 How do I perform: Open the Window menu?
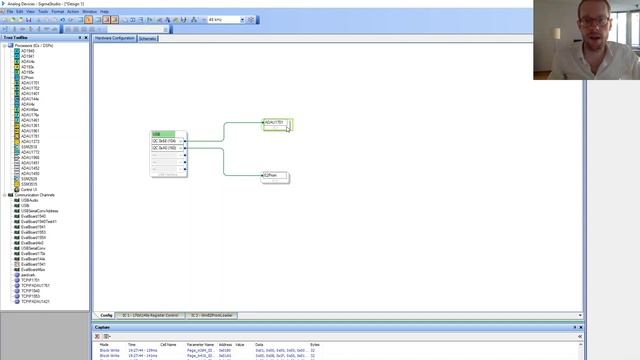click(89, 11)
